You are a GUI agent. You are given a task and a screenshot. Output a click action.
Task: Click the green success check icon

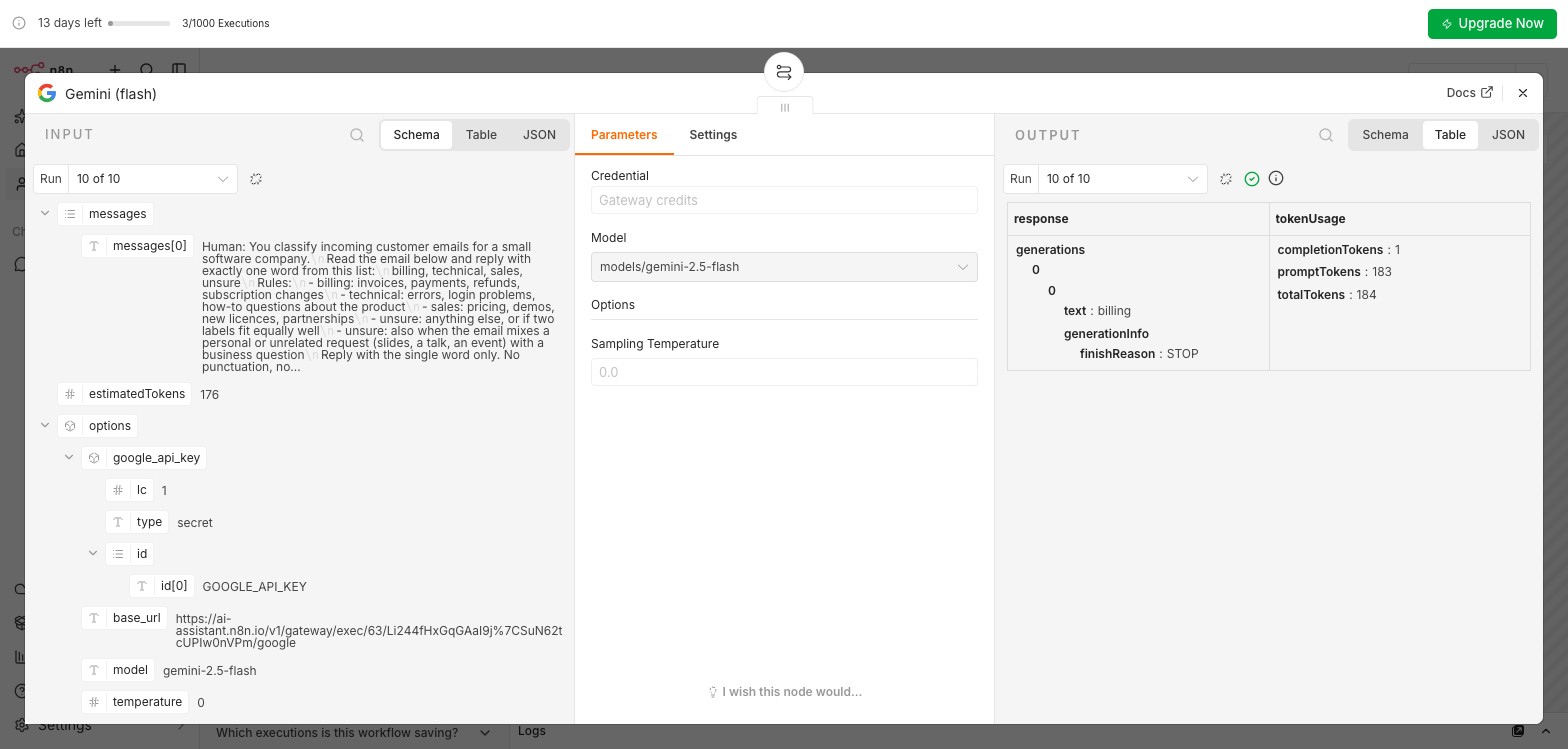click(x=1252, y=178)
